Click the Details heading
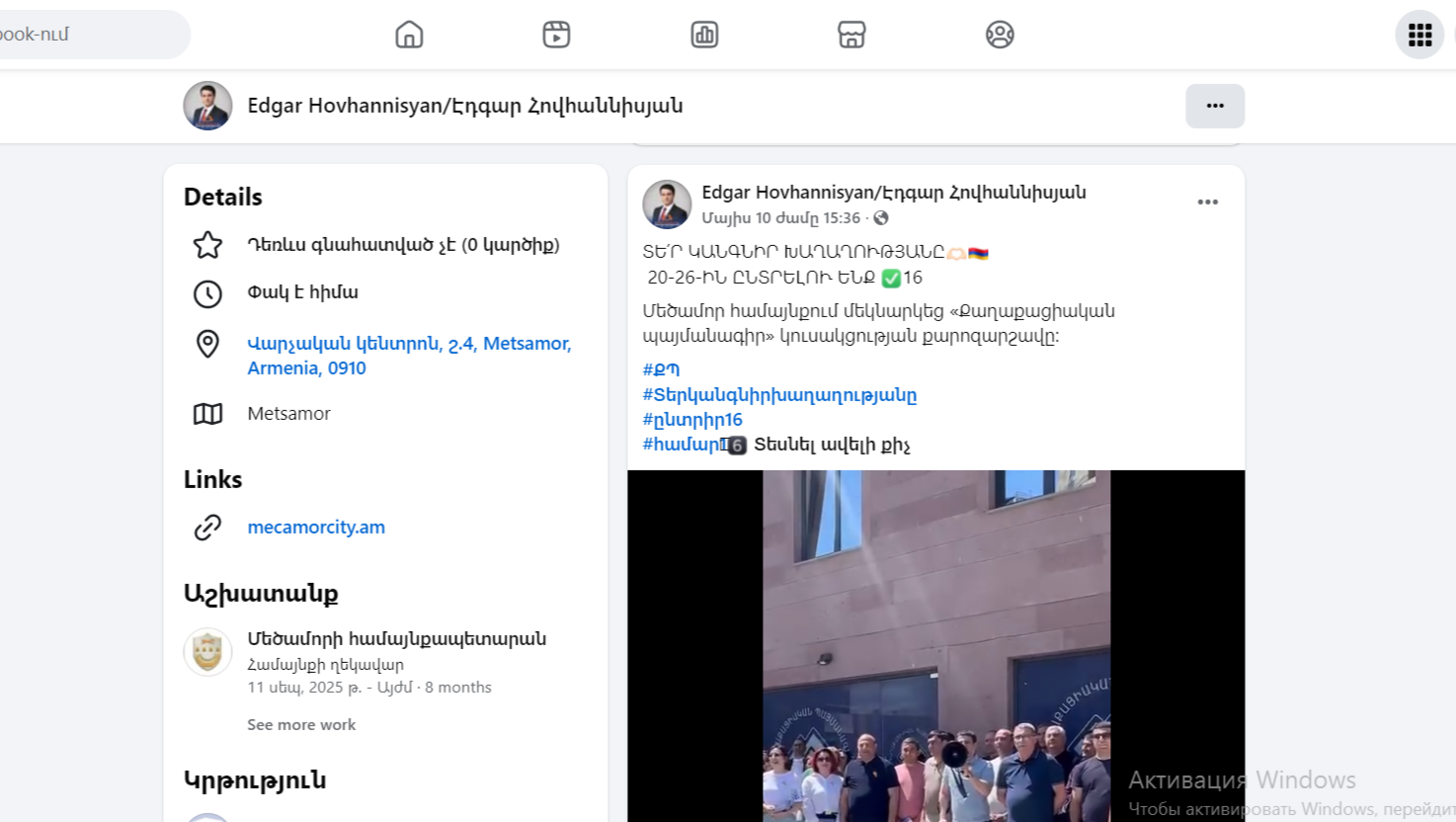 223,197
